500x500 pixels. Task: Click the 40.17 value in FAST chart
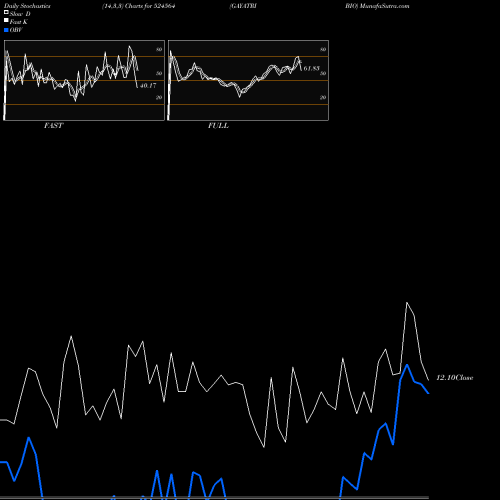click(x=148, y=86)
